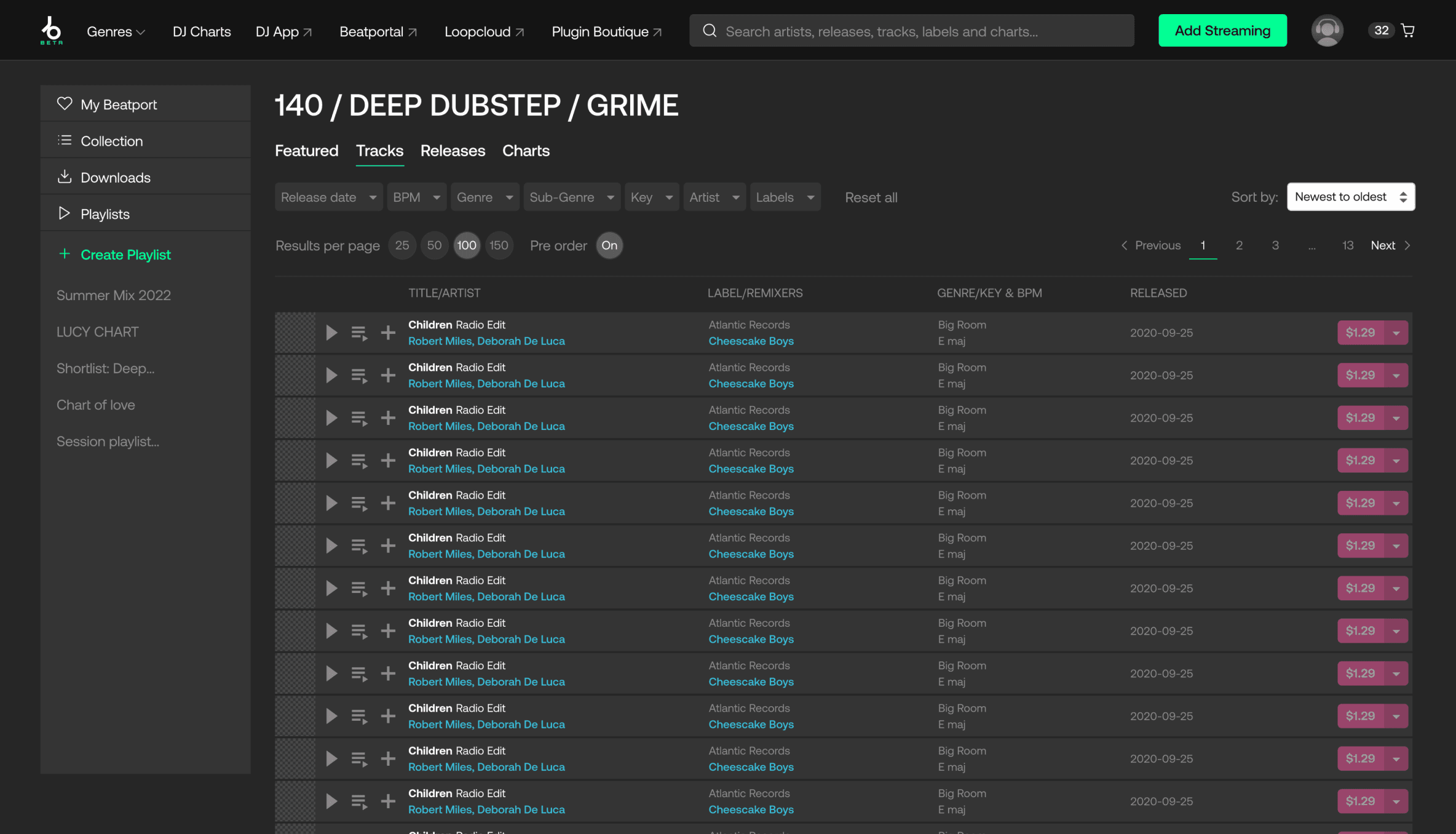Screen dimensions: 1456x834
Task: Click the plus icon on the first track
Action: (x=388, y=333)
